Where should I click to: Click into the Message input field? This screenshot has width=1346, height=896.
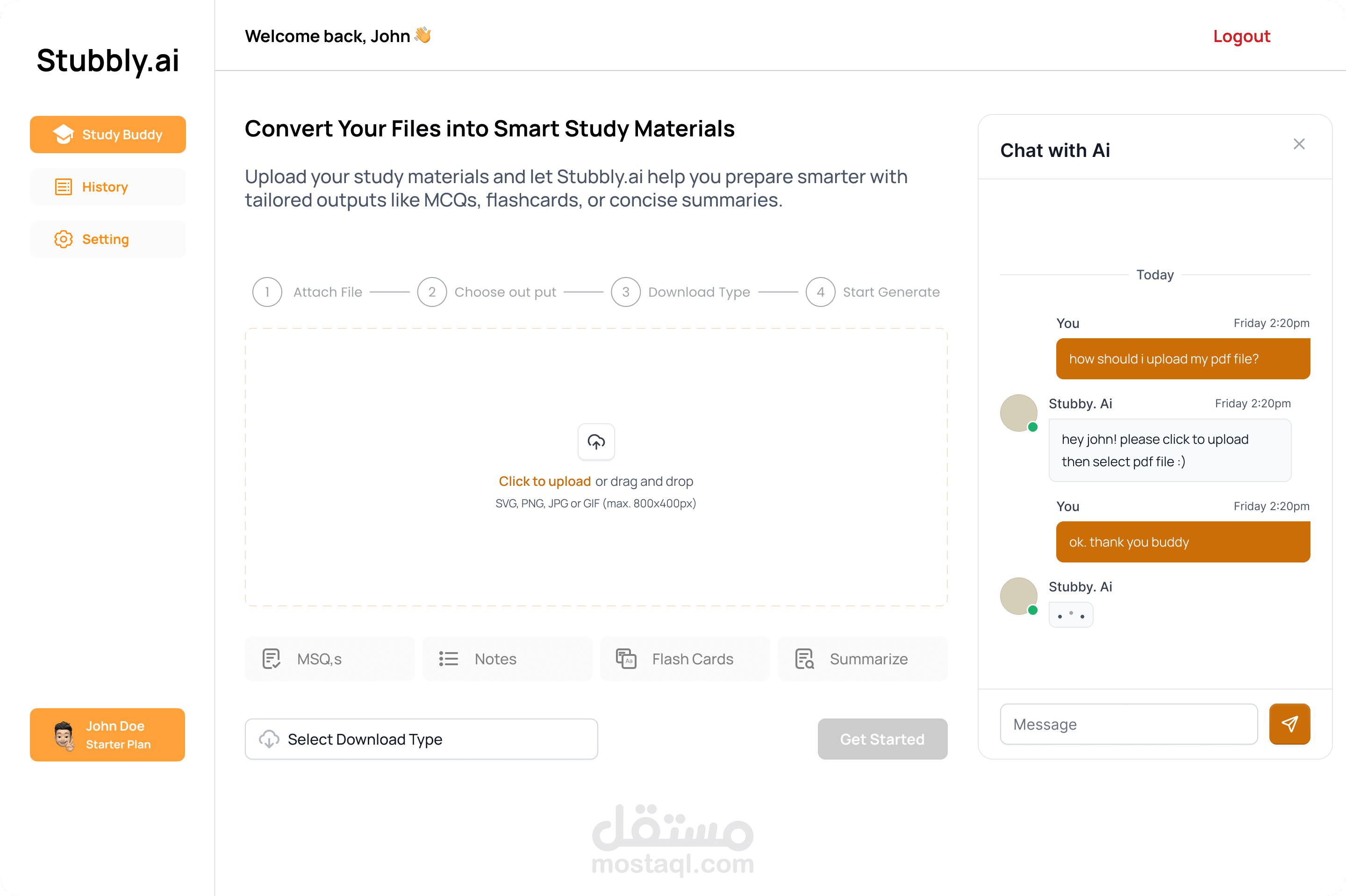pyautogui.click(x=1129, y=724)
